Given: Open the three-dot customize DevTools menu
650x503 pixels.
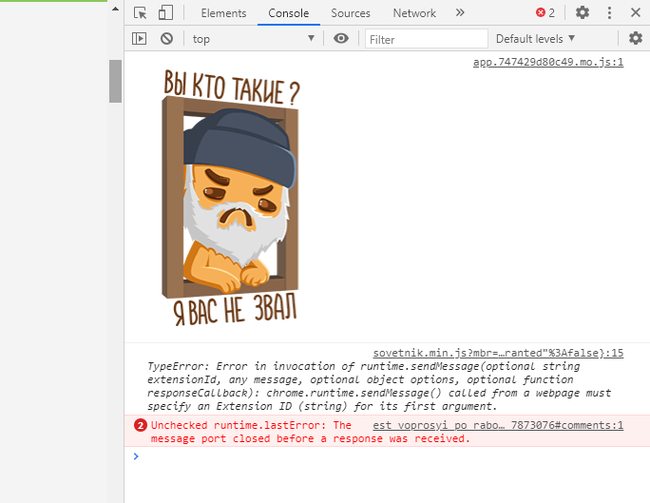Looking at the screenshot, I should pyautogui.click(x=609, y=13).
